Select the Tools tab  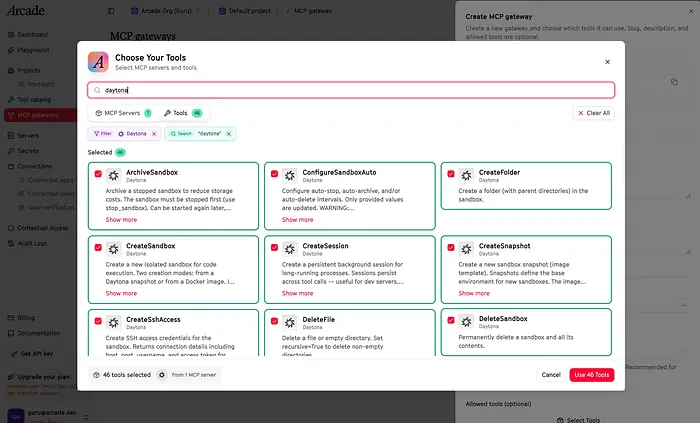pos(182,113)
